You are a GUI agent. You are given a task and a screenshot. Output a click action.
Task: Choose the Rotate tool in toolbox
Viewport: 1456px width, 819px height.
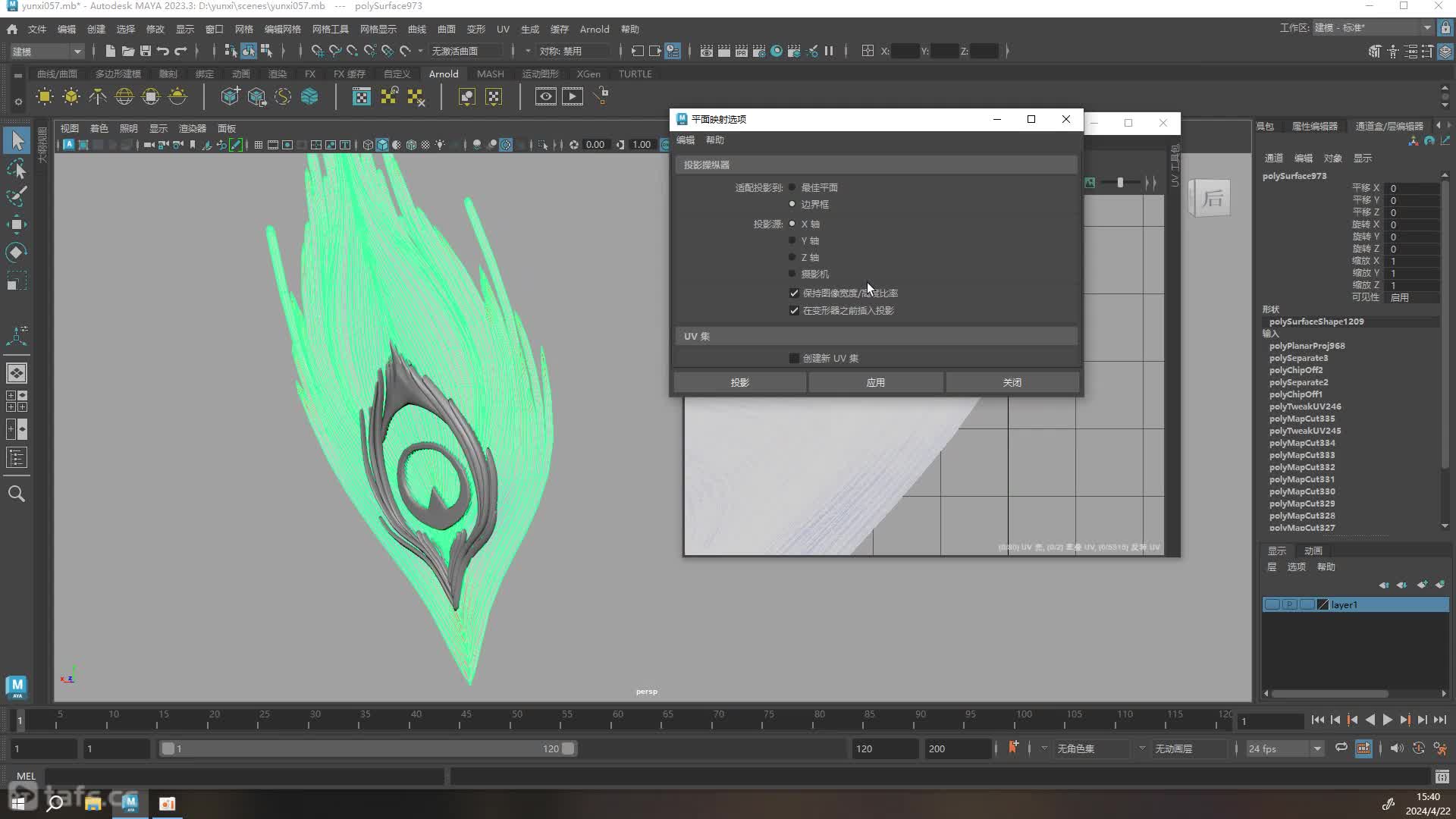tap(17, 253)
